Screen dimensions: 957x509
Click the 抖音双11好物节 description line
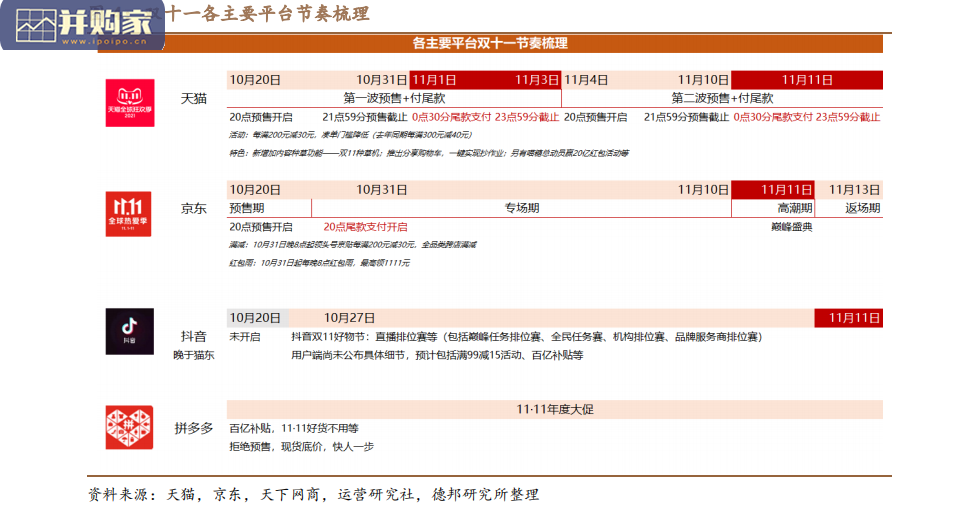pos(527,337)
